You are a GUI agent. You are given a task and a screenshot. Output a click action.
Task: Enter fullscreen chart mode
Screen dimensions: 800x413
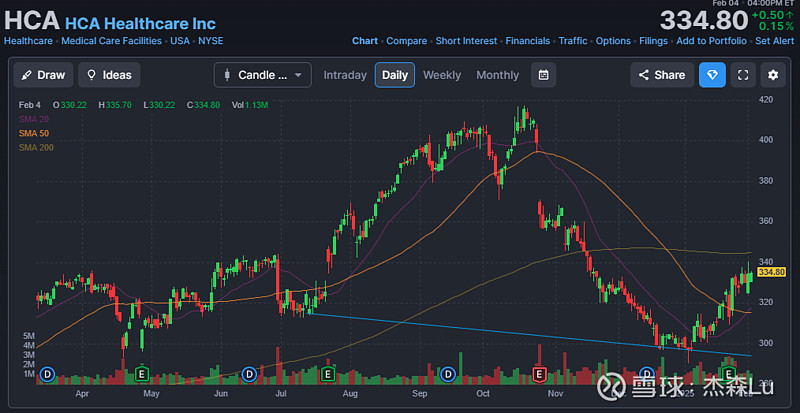[742, 75]
